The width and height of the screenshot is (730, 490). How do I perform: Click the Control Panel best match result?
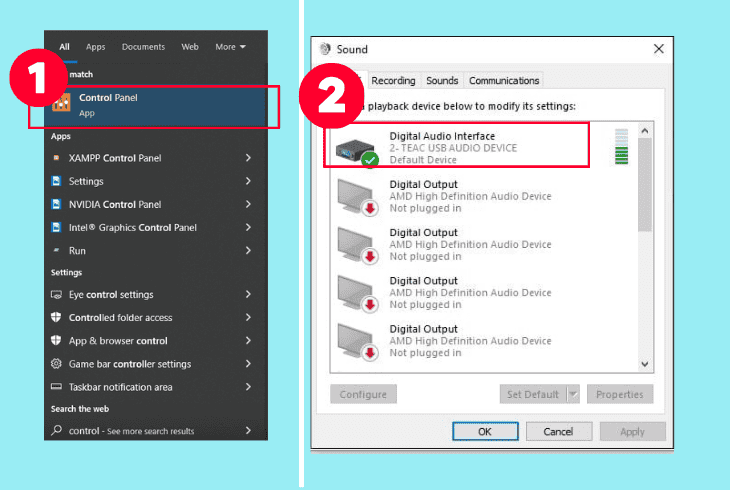pyautogui.click(x=154, y=107)
